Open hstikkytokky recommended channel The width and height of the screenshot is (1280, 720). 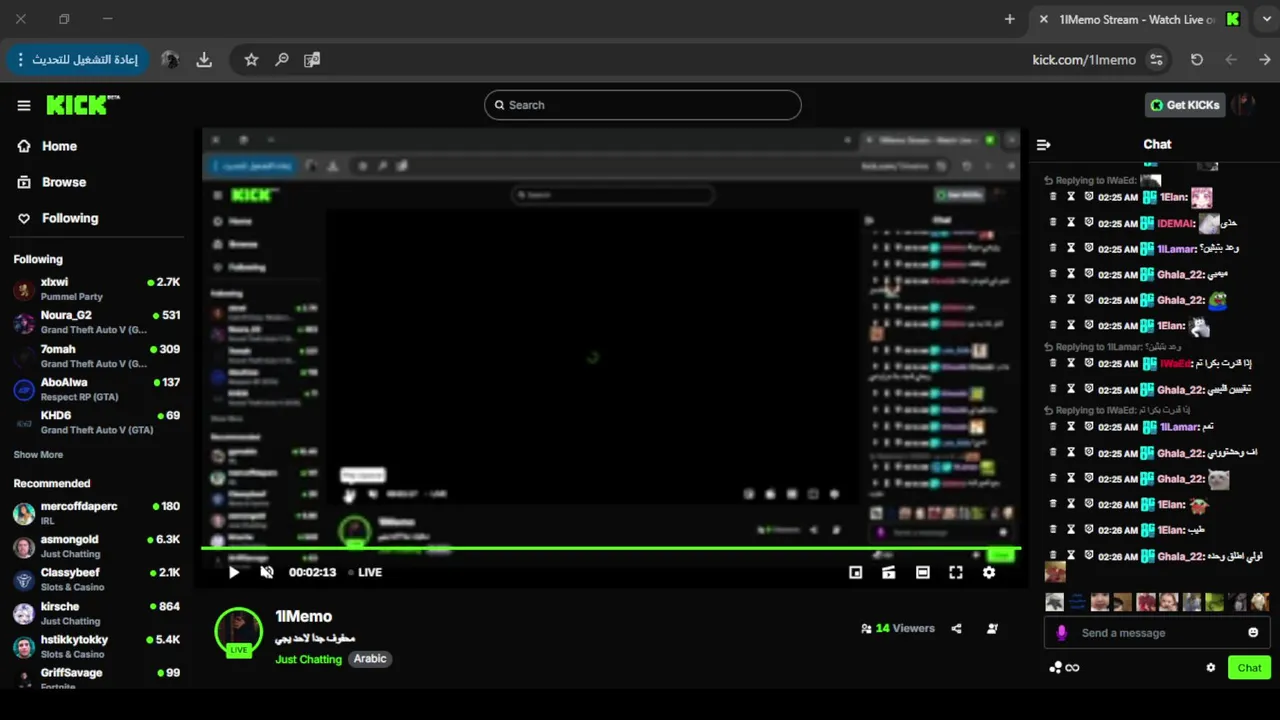click(97, 646)
